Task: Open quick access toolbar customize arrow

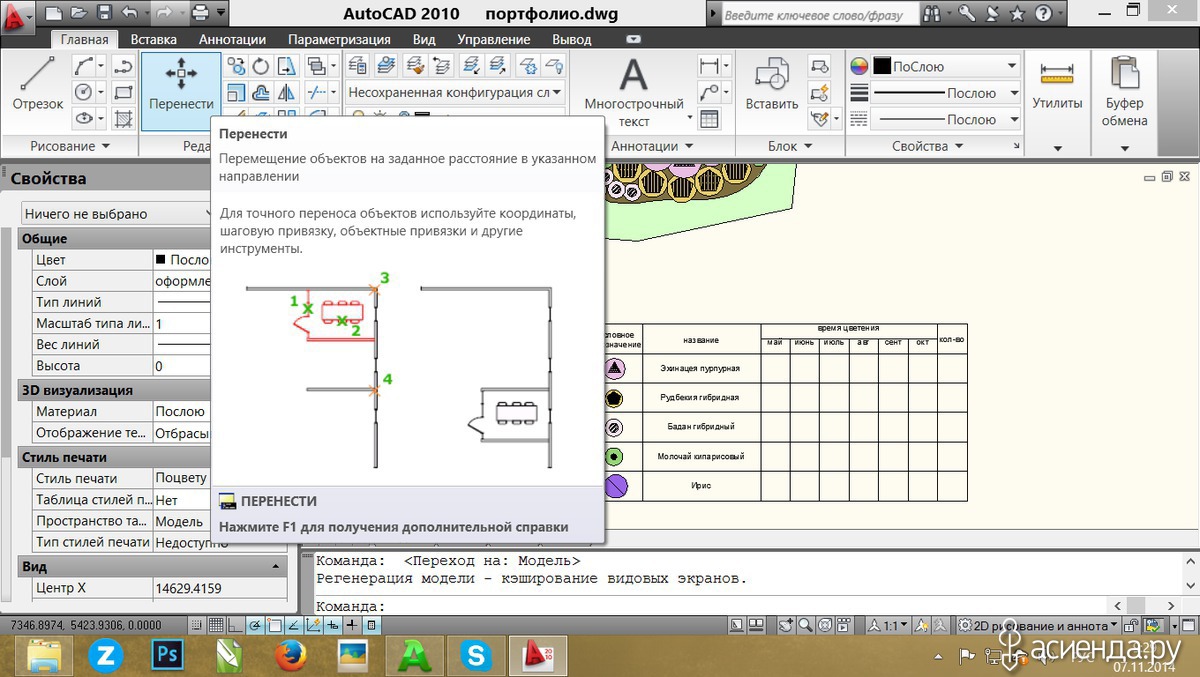Action: click(x=221, y=14)
